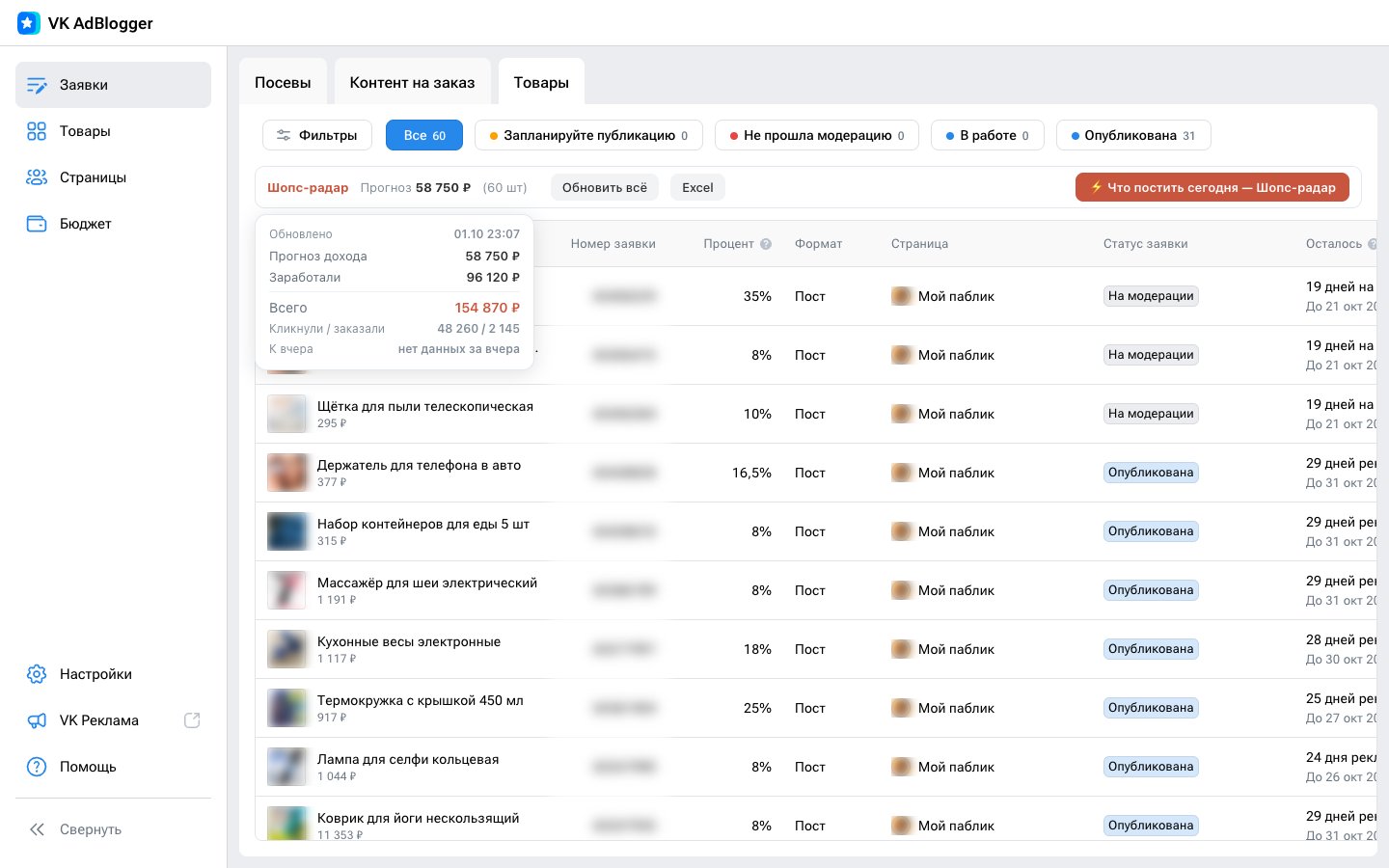Open thumbnail of Термокружка с крышкой 450 мл
The height and width of the screenshot is (868, 1389).
pyautogui.click(x=287, y=708)
